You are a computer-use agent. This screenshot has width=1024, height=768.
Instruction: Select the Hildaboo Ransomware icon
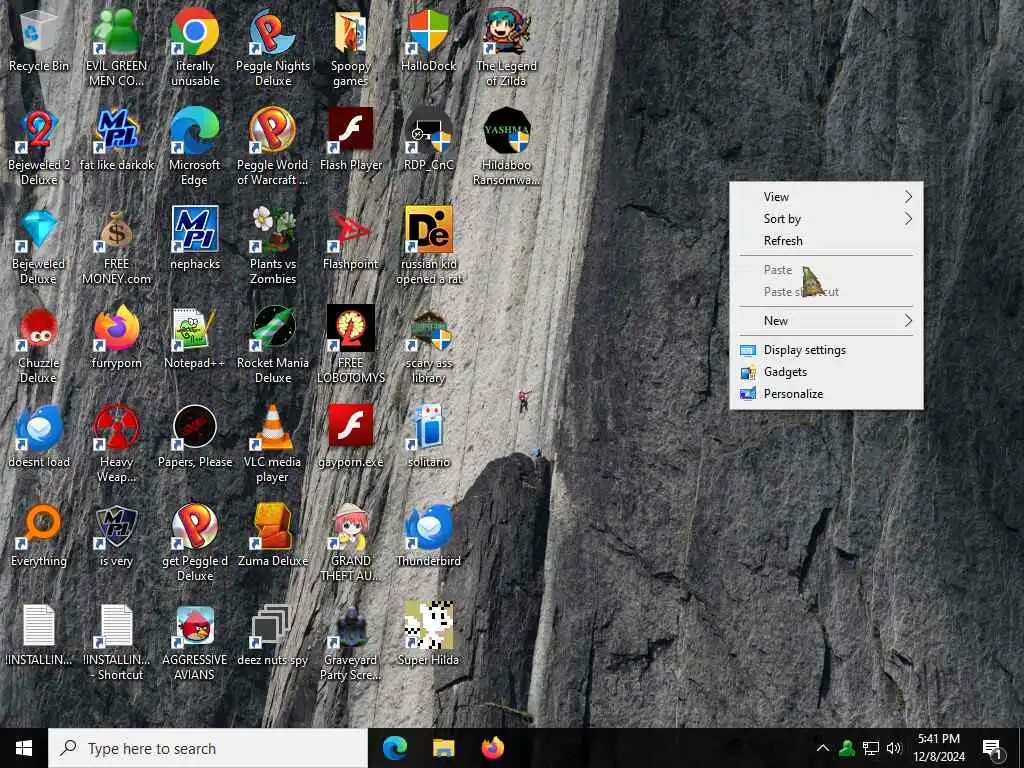[x=506, y=146]
